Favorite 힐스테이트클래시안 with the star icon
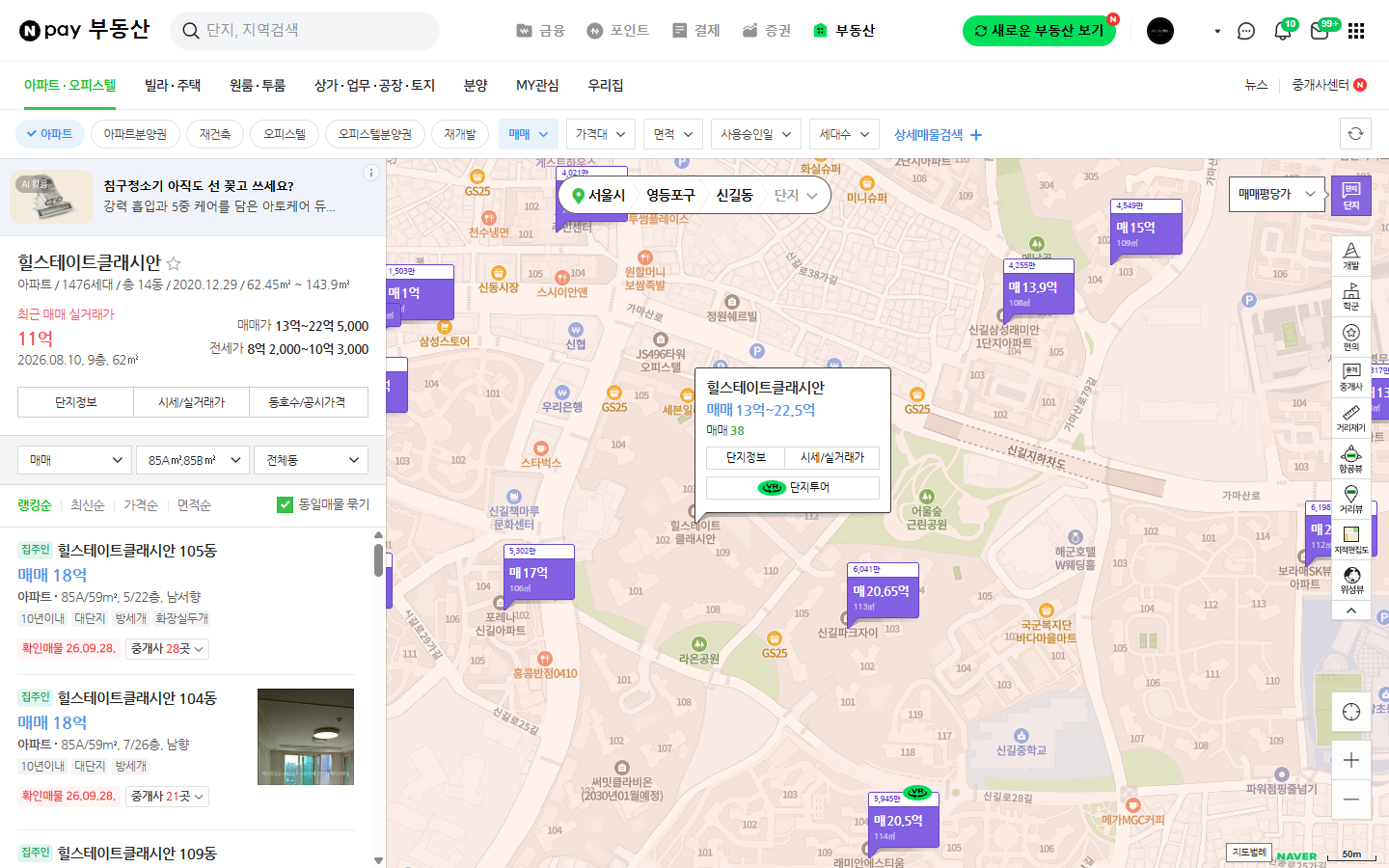Viewport: 1389px width, 868px height. pos(174,263)
